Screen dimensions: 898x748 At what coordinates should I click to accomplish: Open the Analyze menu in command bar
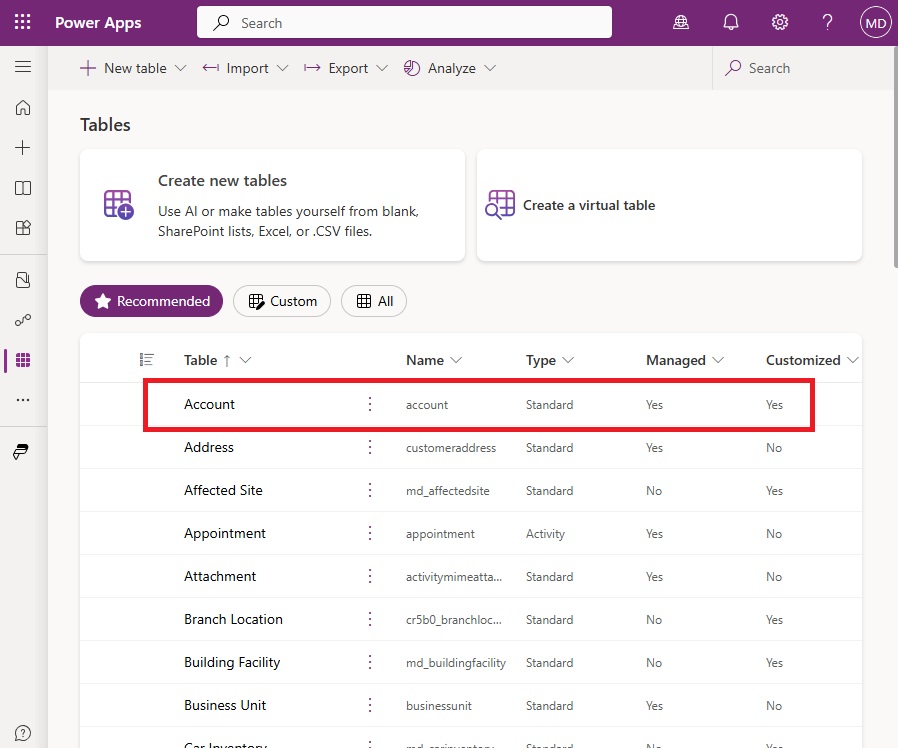pos(450,68)
